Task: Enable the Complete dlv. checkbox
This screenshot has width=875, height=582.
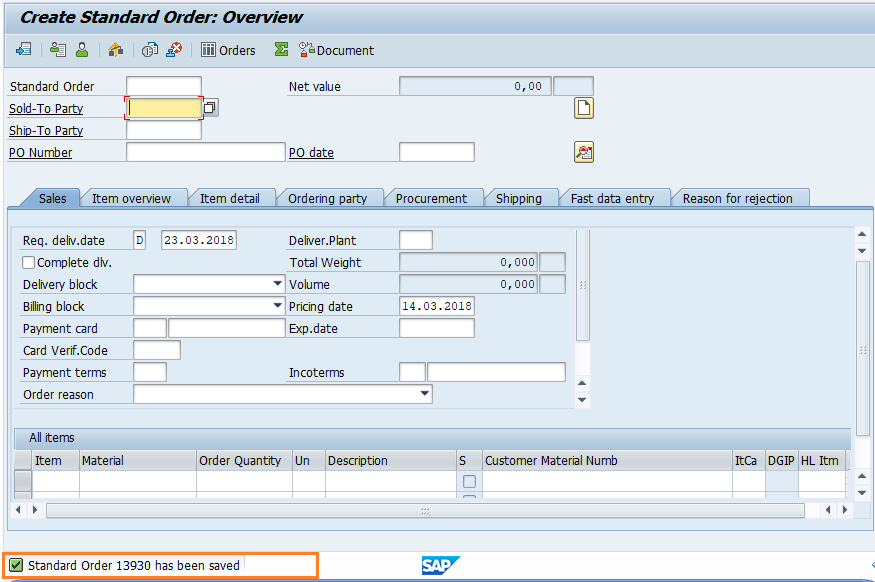Action: [x=29, y=263]
